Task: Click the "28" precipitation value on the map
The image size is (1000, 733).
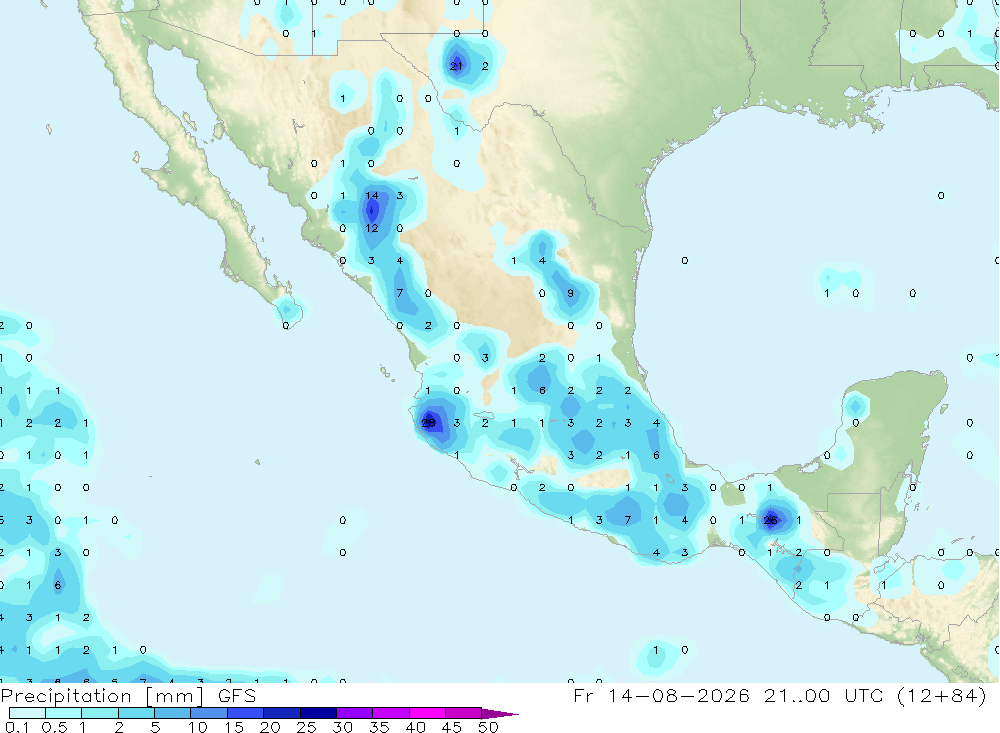Action: [x=429, y=422]
